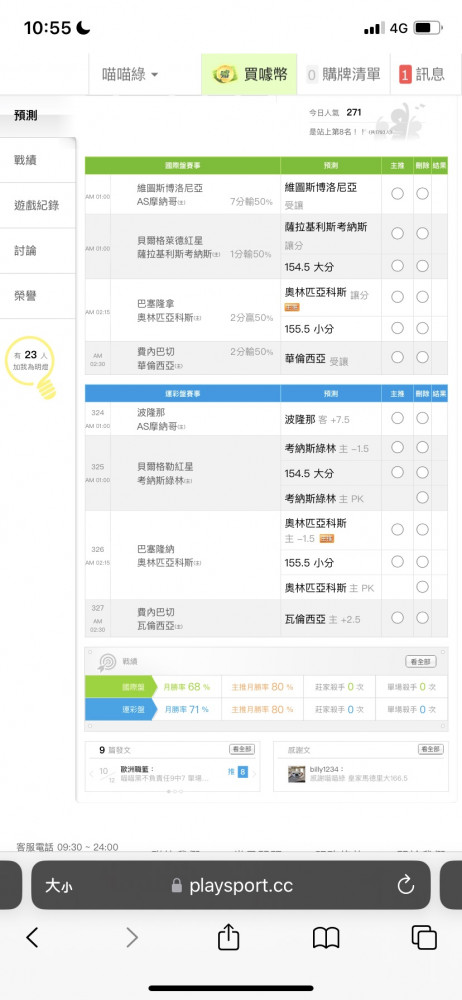
Task: Tap the Safari back arrow
Action: point(33,937)
